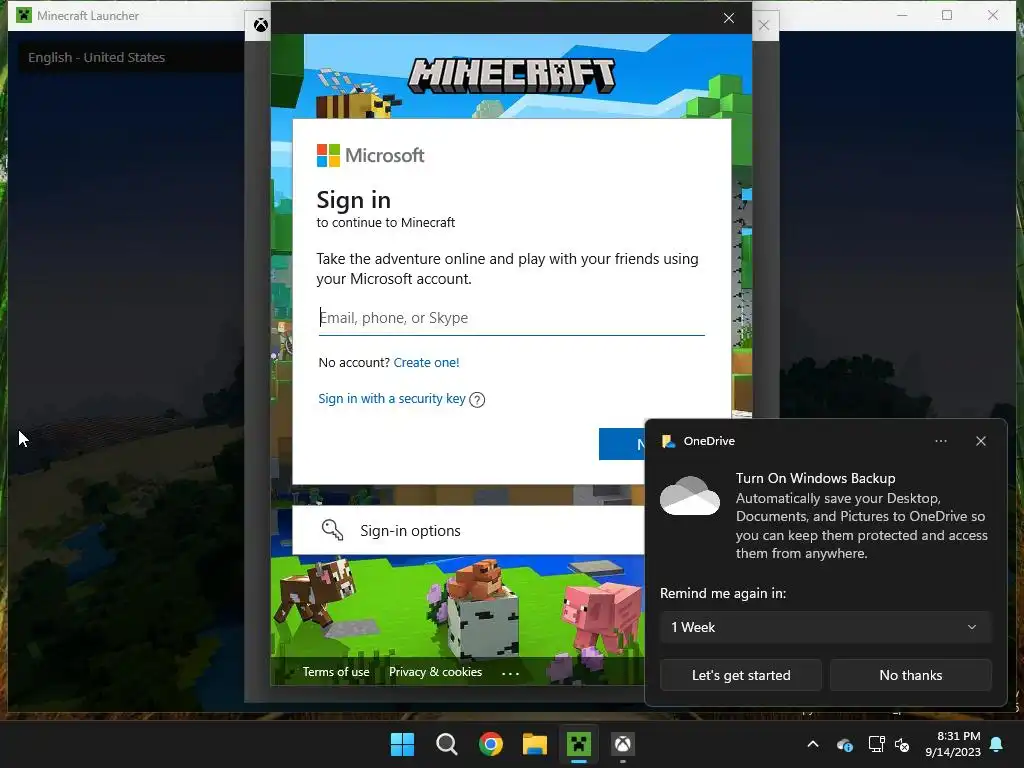The width and height of the screenshot is (1024, 768).
Task: Show hidden system tray icons
Action: click(813, 744)
